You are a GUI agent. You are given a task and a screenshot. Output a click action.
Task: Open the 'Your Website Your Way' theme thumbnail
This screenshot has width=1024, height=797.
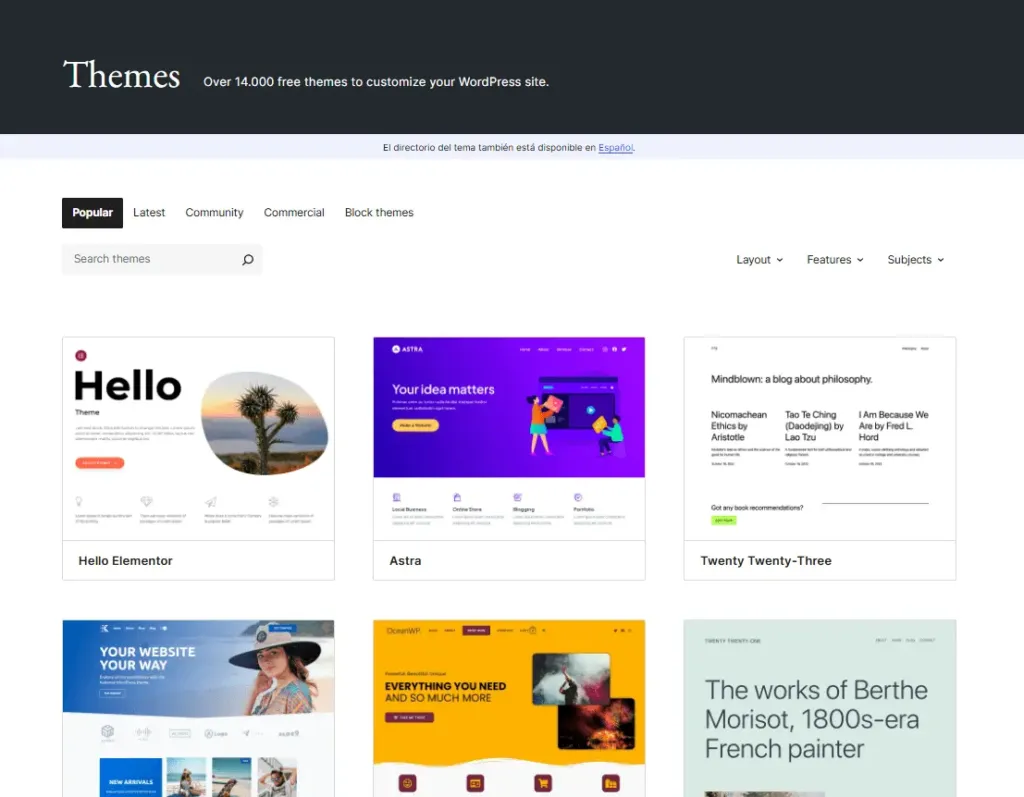point(198,708)
